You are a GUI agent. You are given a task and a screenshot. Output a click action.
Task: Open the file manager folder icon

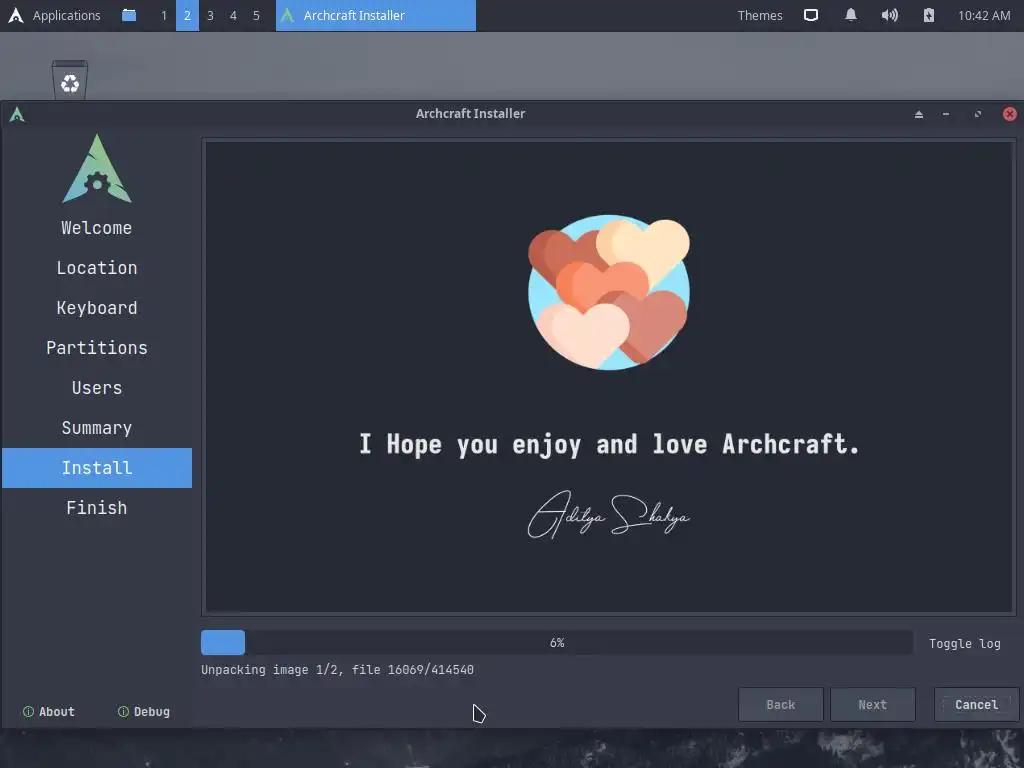(129, 15)
